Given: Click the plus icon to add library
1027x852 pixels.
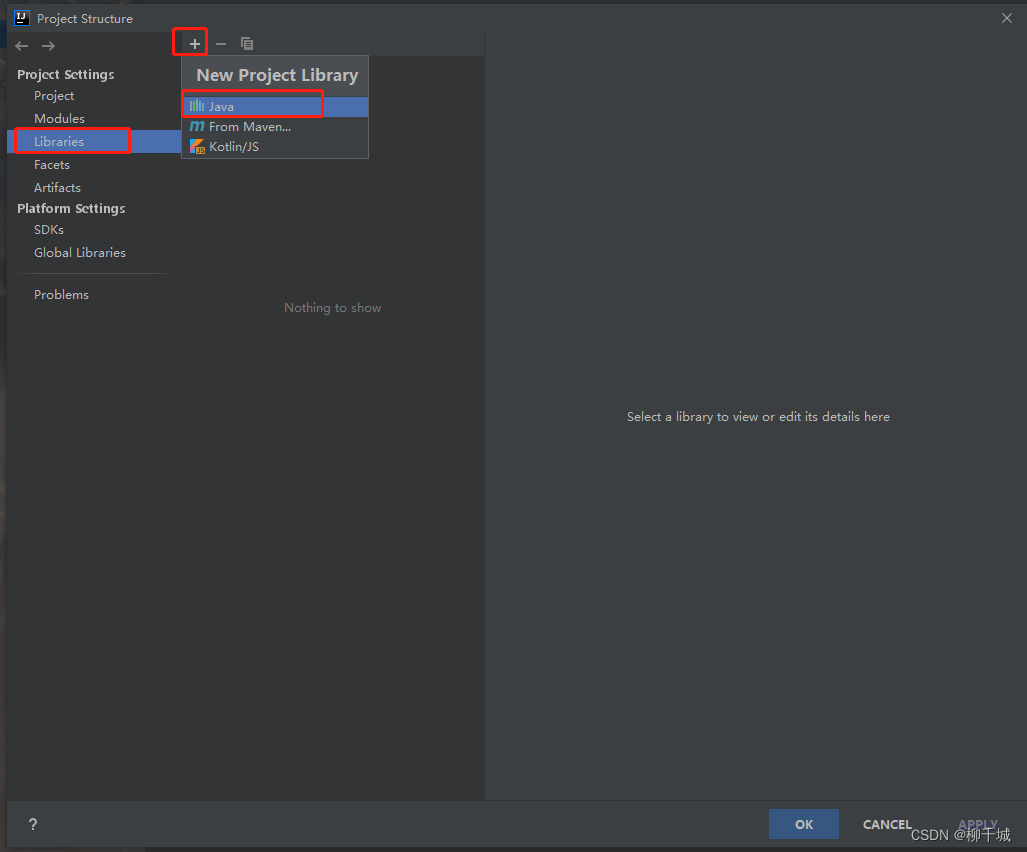Looking at the screenshot, I should [x=195, y=44].
